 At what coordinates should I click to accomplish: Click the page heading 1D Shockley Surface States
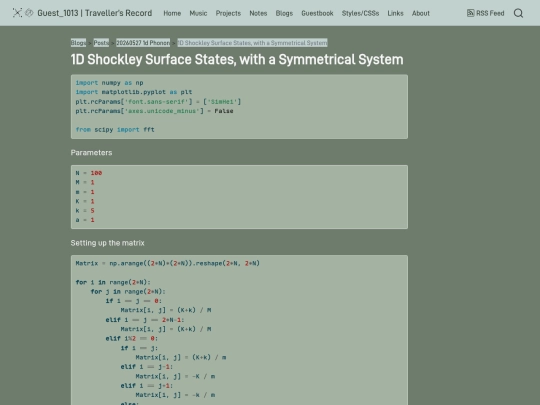(237, 60)
